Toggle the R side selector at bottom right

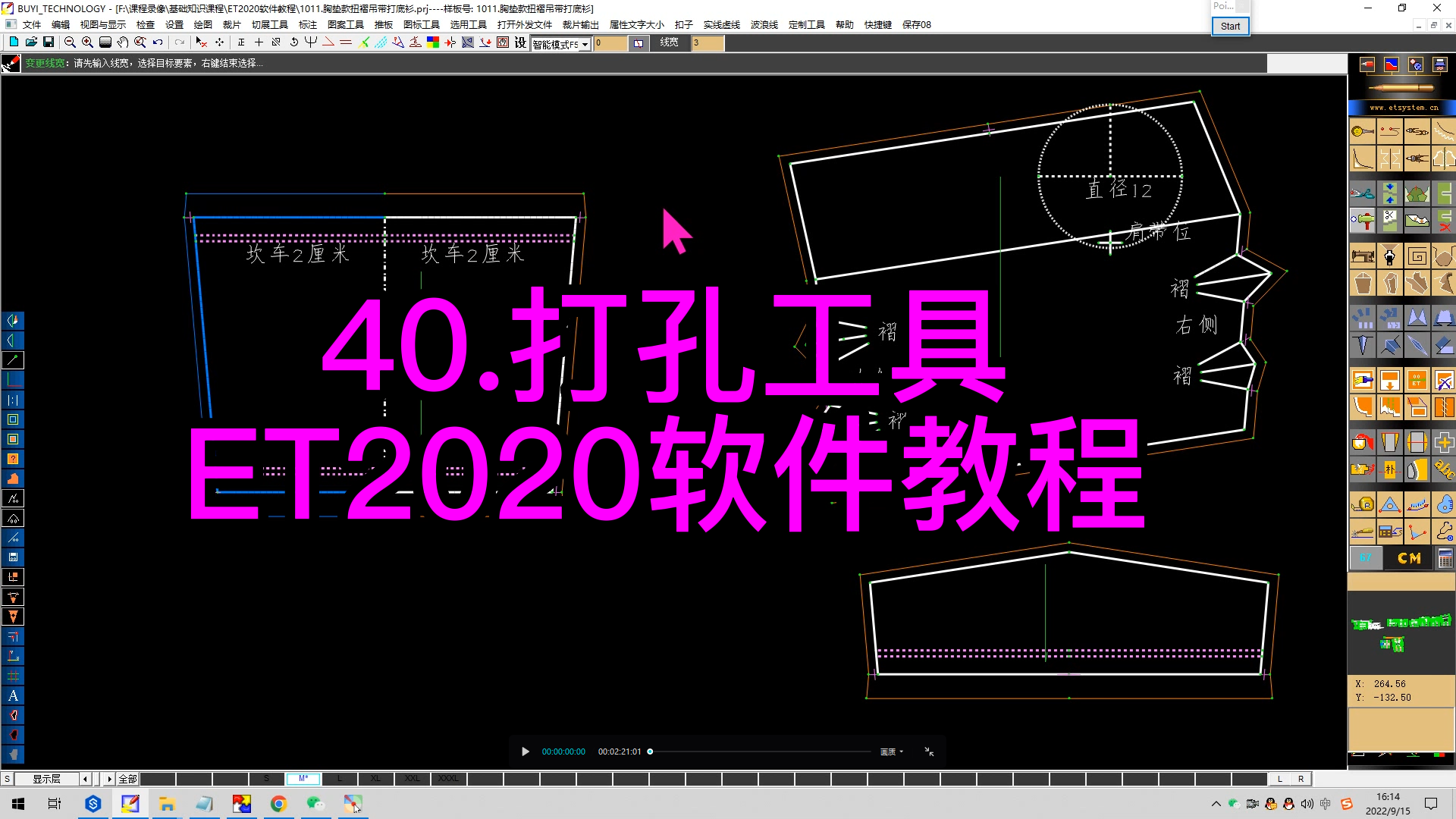coord(1300,778)
